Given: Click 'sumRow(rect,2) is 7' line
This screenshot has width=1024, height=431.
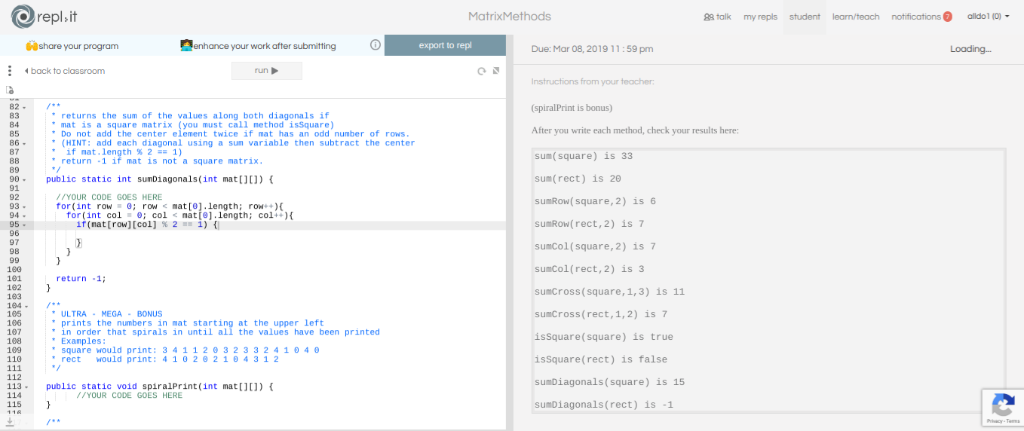Looking at the screenshot, I should [589, 224].
